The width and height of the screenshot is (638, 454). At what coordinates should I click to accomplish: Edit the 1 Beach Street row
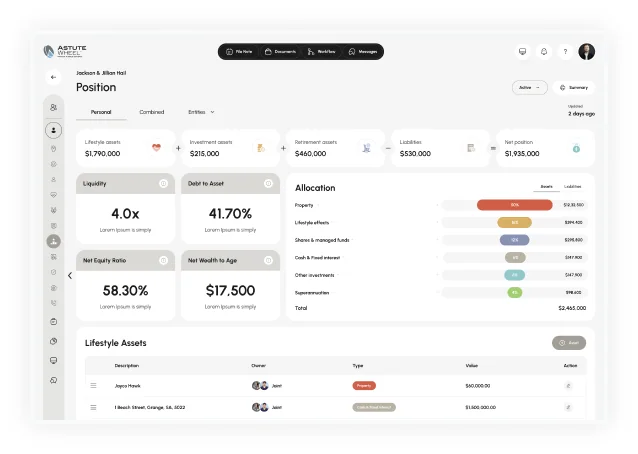click(x=568, y=407)
